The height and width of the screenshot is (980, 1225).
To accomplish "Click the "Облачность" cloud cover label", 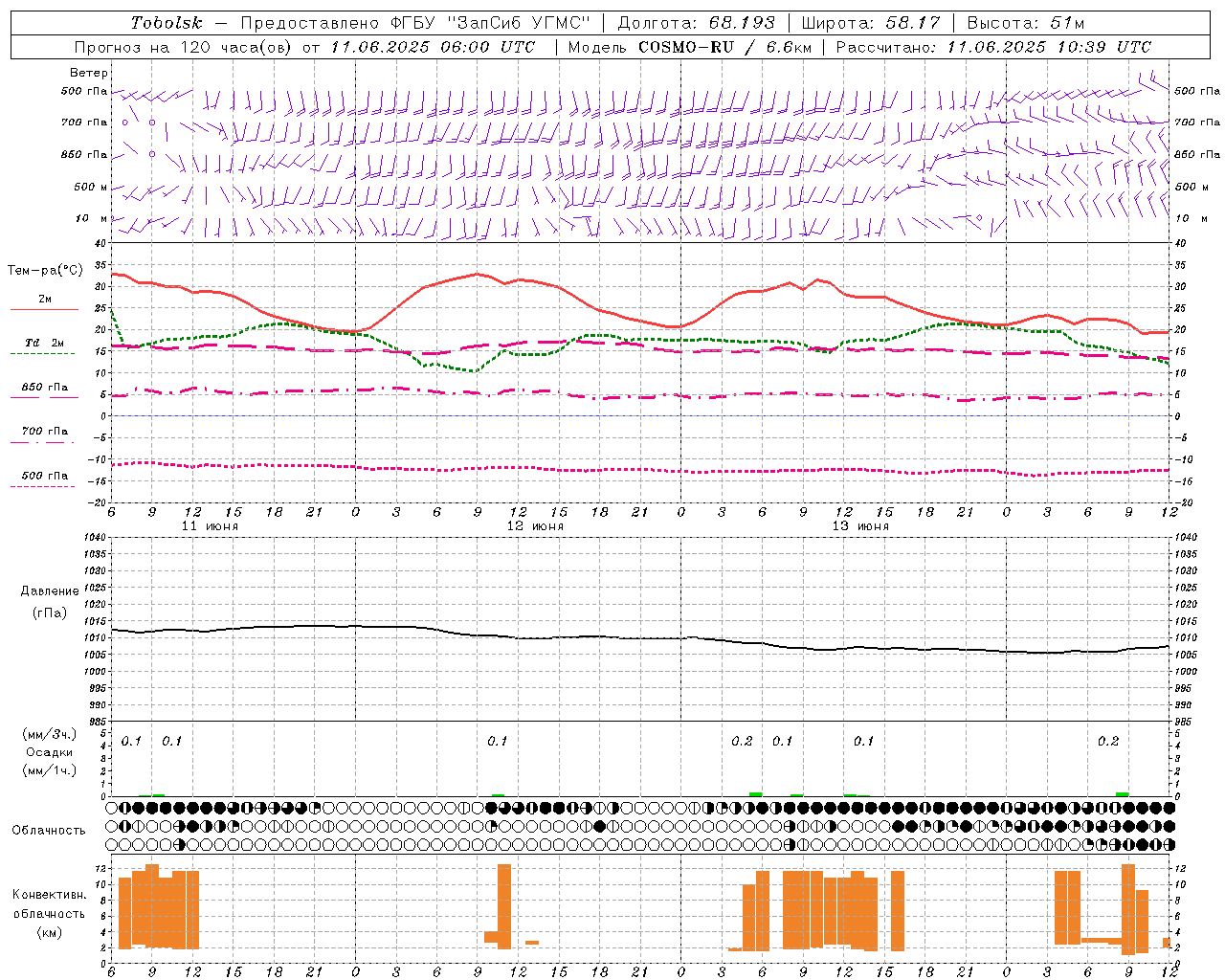I will pyautogui.click(x=49, y=830).
